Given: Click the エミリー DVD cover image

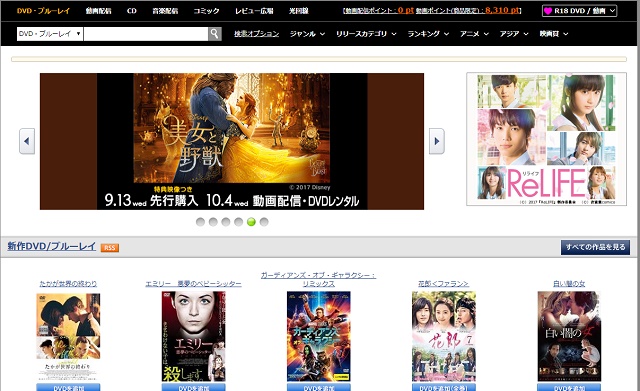Looking at the screenshot, I should pyautogui.click(x=193, y=337).
